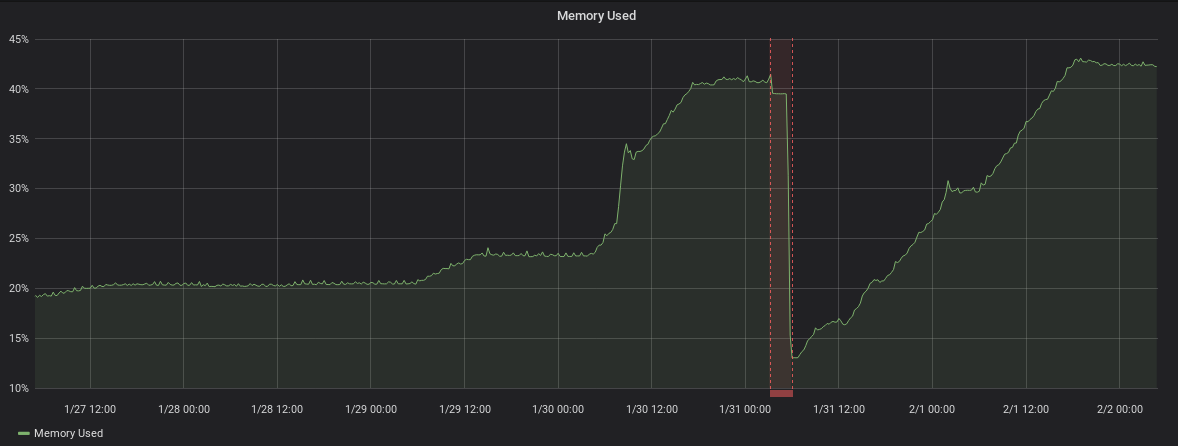Click the 2/1 00:00 time axis label
Image resolution: width=1178 pixels, height=446 pixels.
click(x=932, y=409)
